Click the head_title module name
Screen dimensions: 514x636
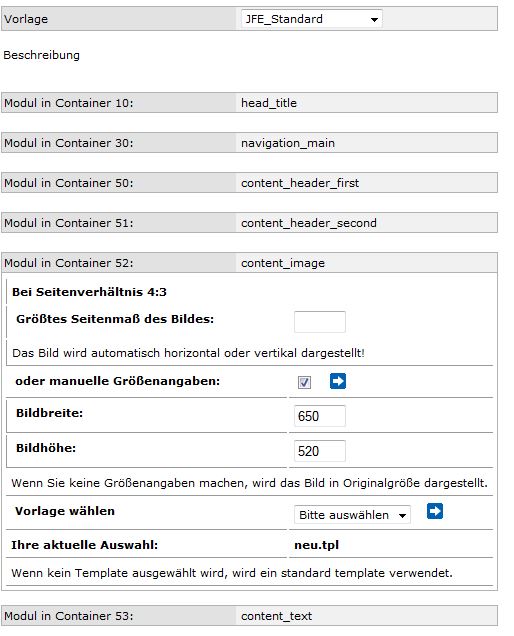[269, 103]
